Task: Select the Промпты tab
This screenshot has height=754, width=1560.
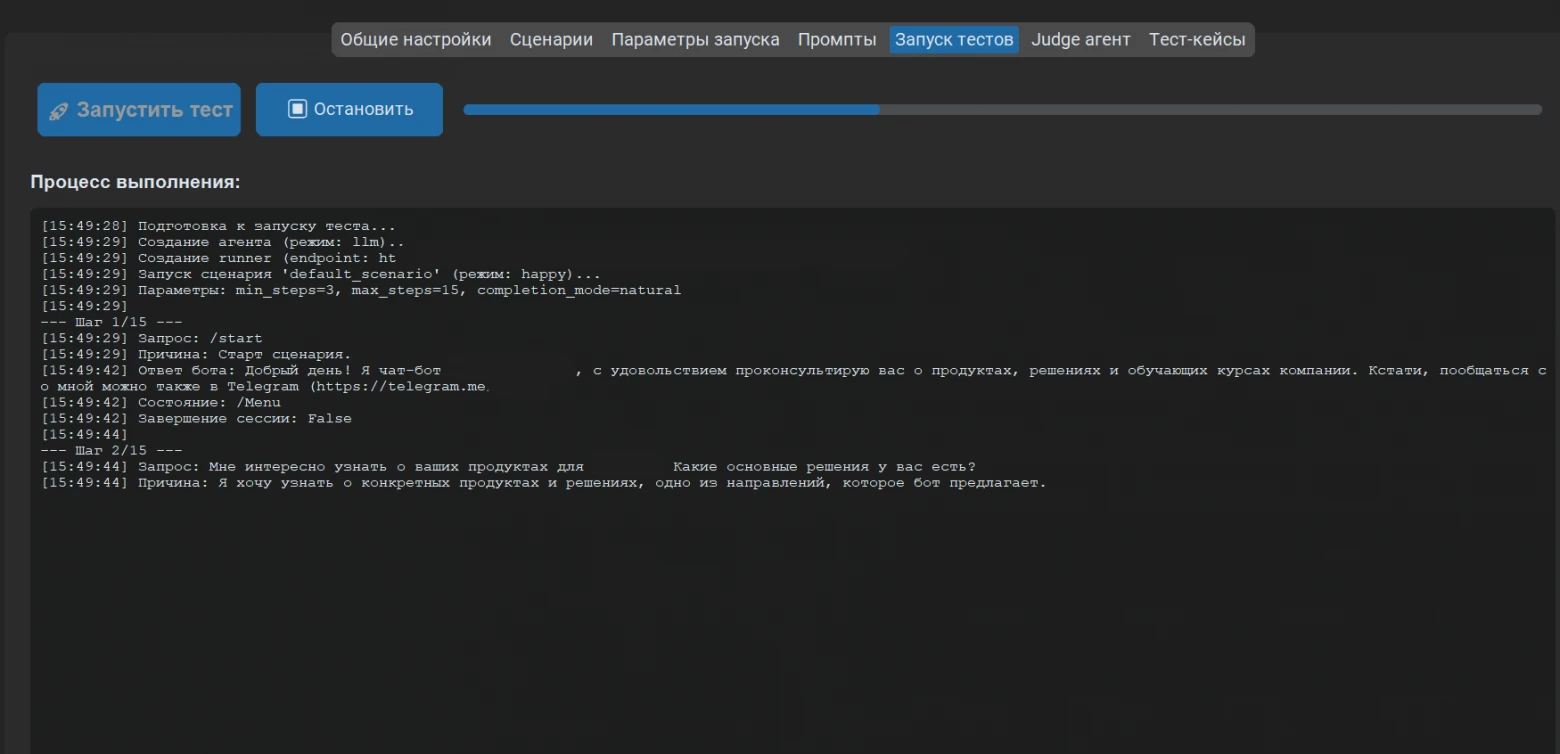Action: coord(837,40)
